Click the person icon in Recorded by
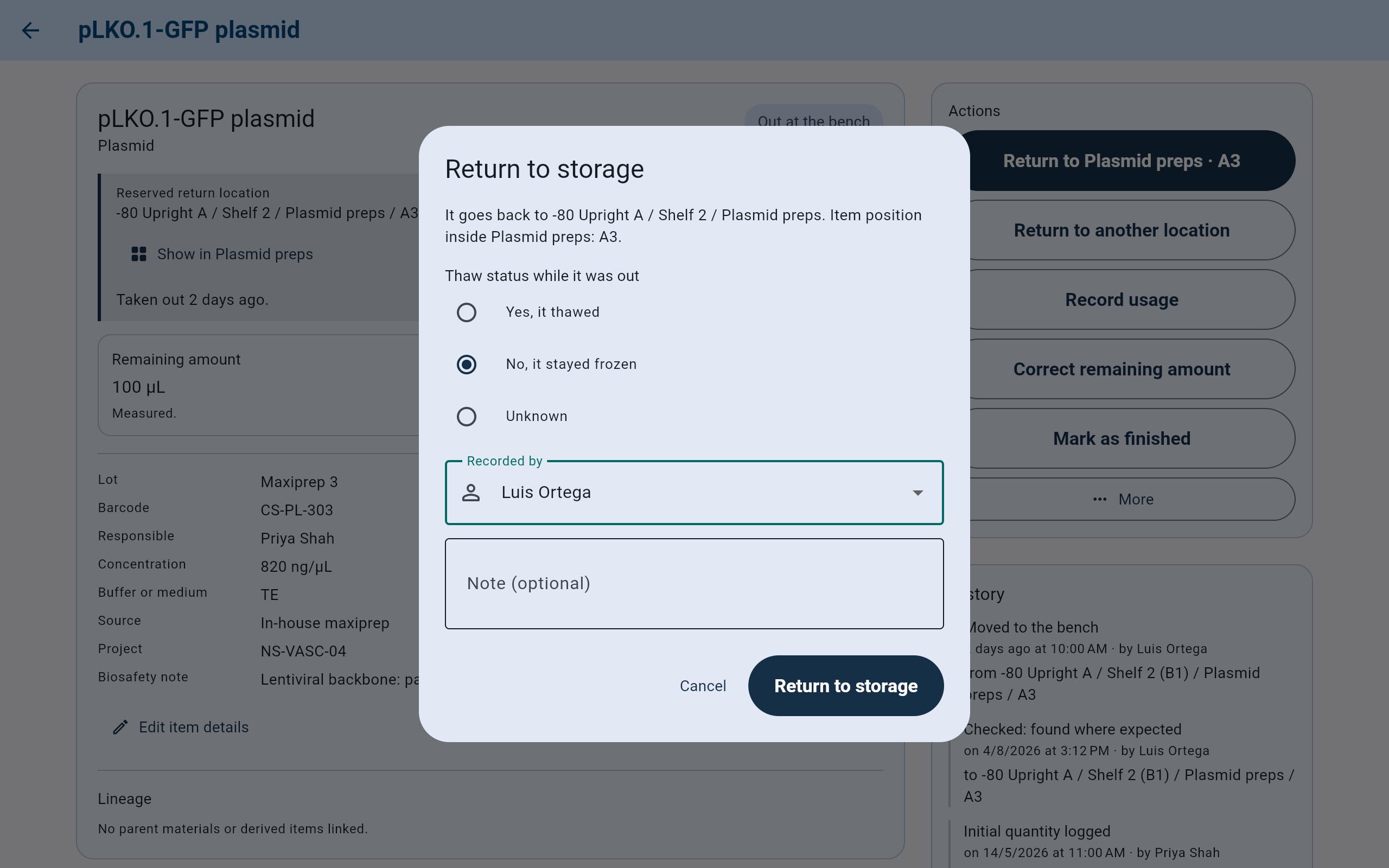The image size is (1389, 868). [470, 492]
